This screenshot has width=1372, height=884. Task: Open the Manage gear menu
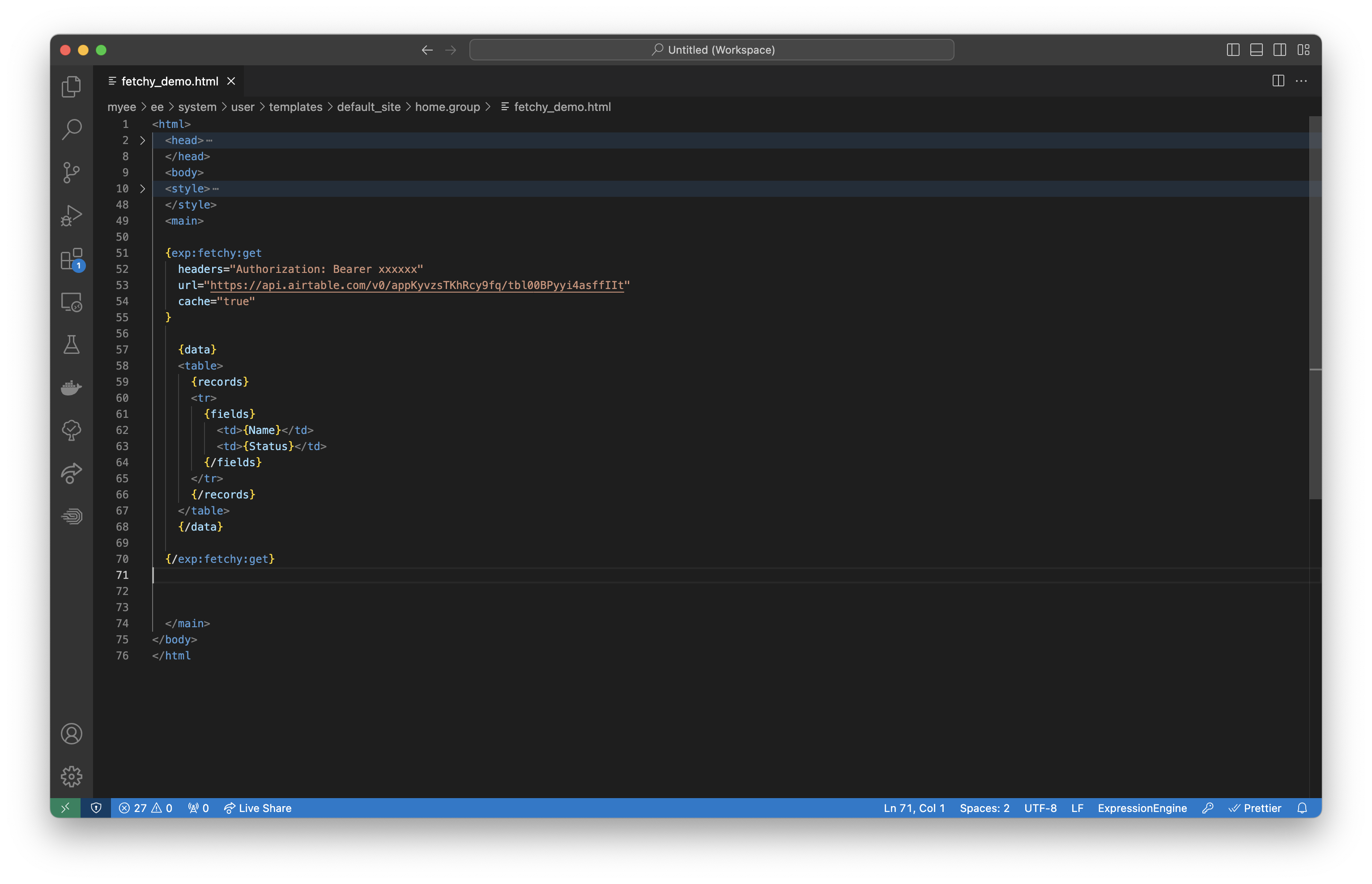pos(71,777)
